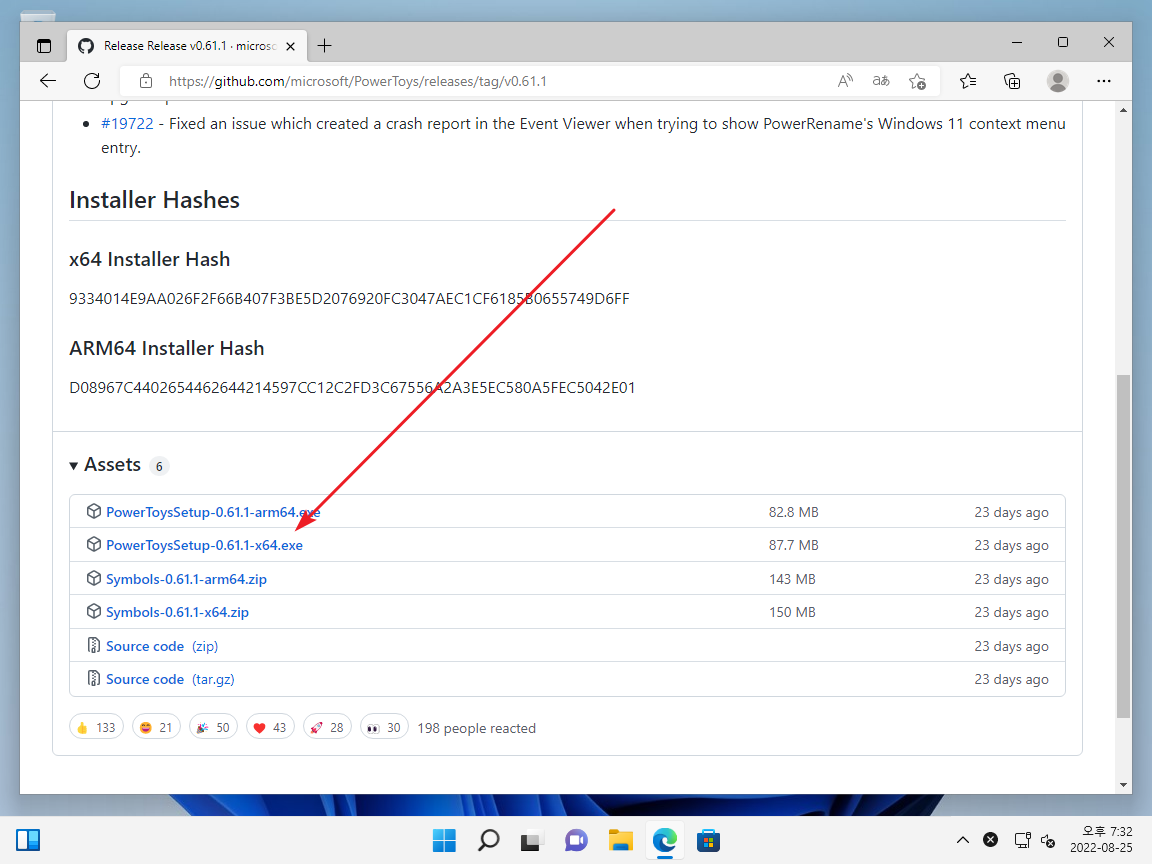Click the scrollbar up arrow
Image resolution: width=1152 pixels, height=864 pixels.
click(1123, 110)
